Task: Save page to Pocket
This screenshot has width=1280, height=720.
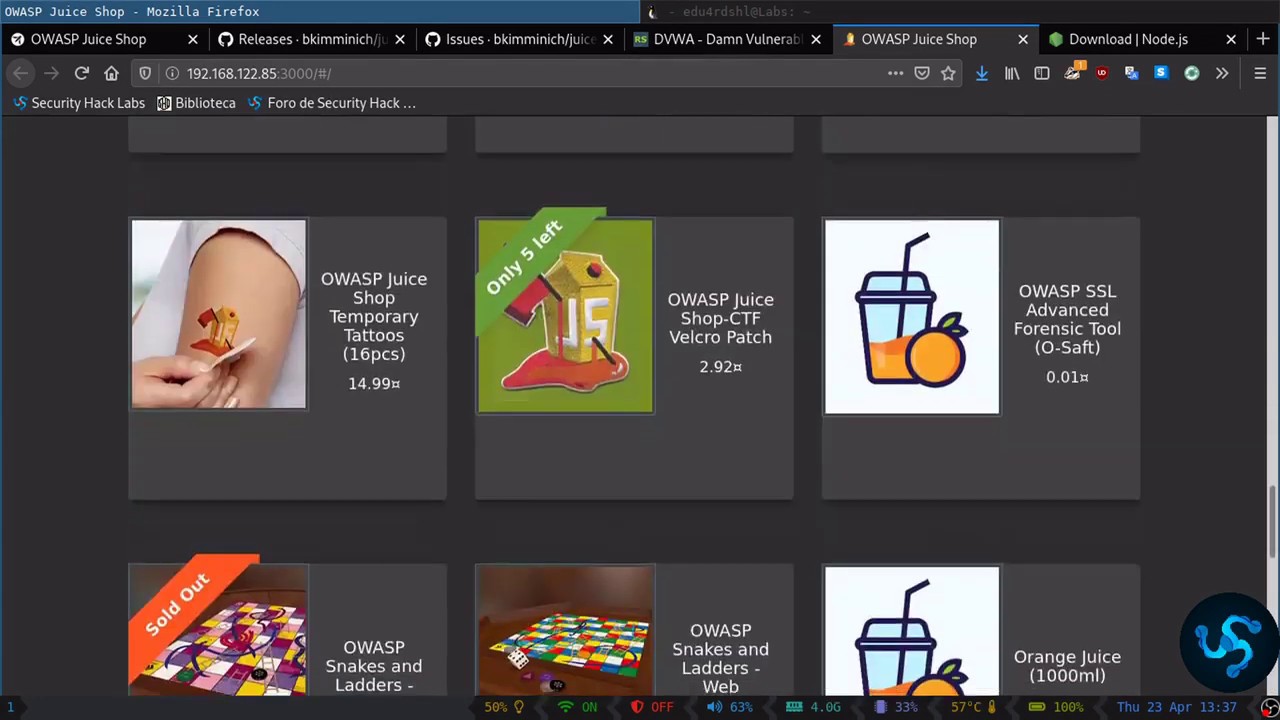Action: click(x=922, y=73)
